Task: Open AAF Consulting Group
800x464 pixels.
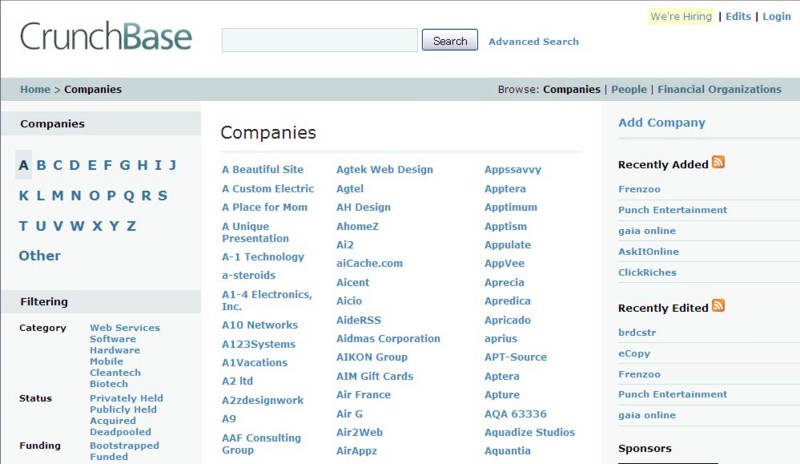Action: coord(261,444)
